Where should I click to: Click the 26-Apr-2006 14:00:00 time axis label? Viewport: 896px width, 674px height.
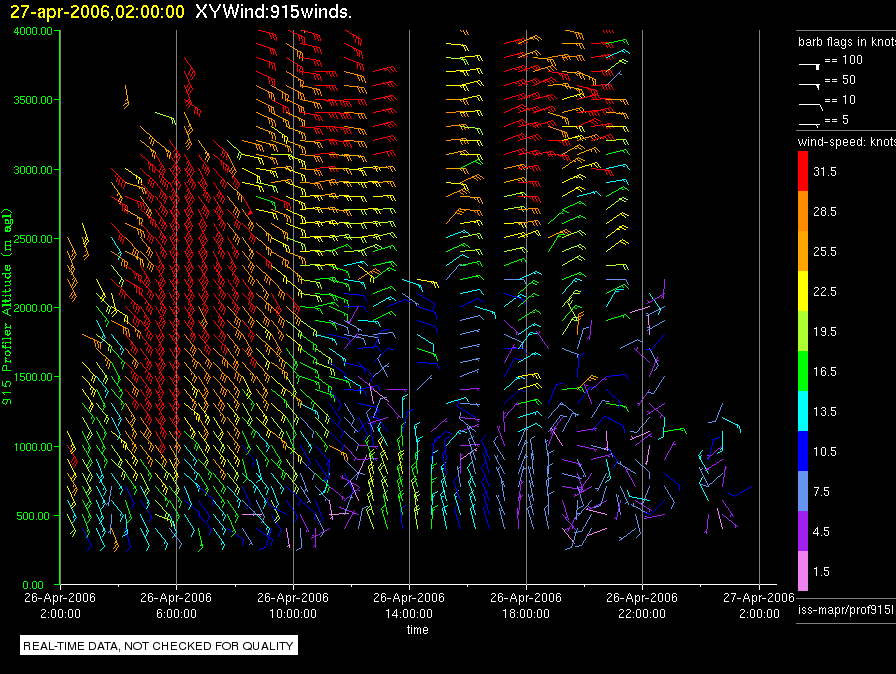(409, 604)
